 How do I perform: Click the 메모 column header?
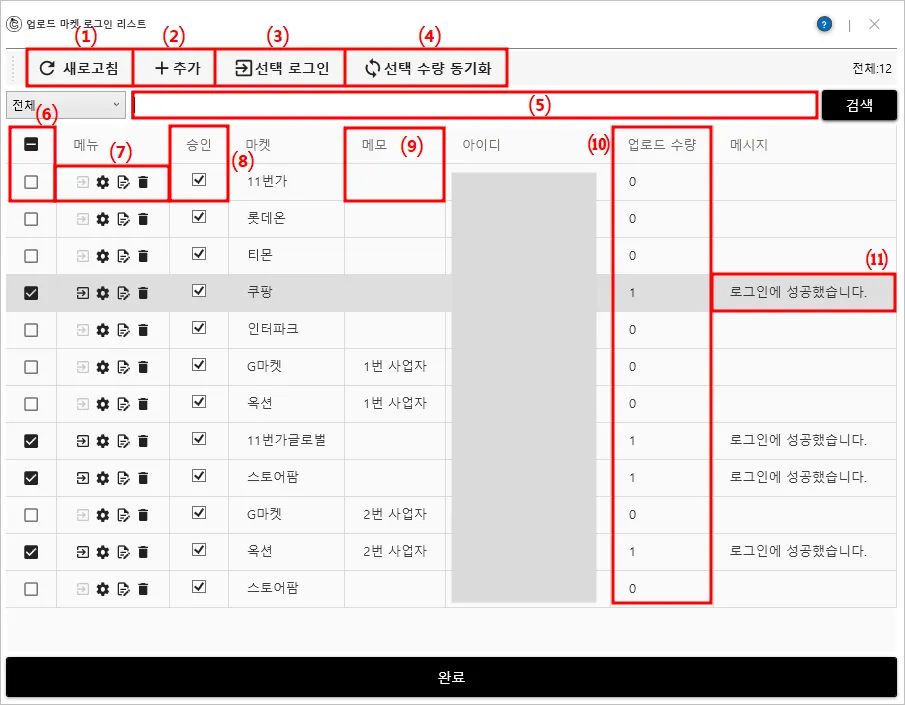click(374, 145)
